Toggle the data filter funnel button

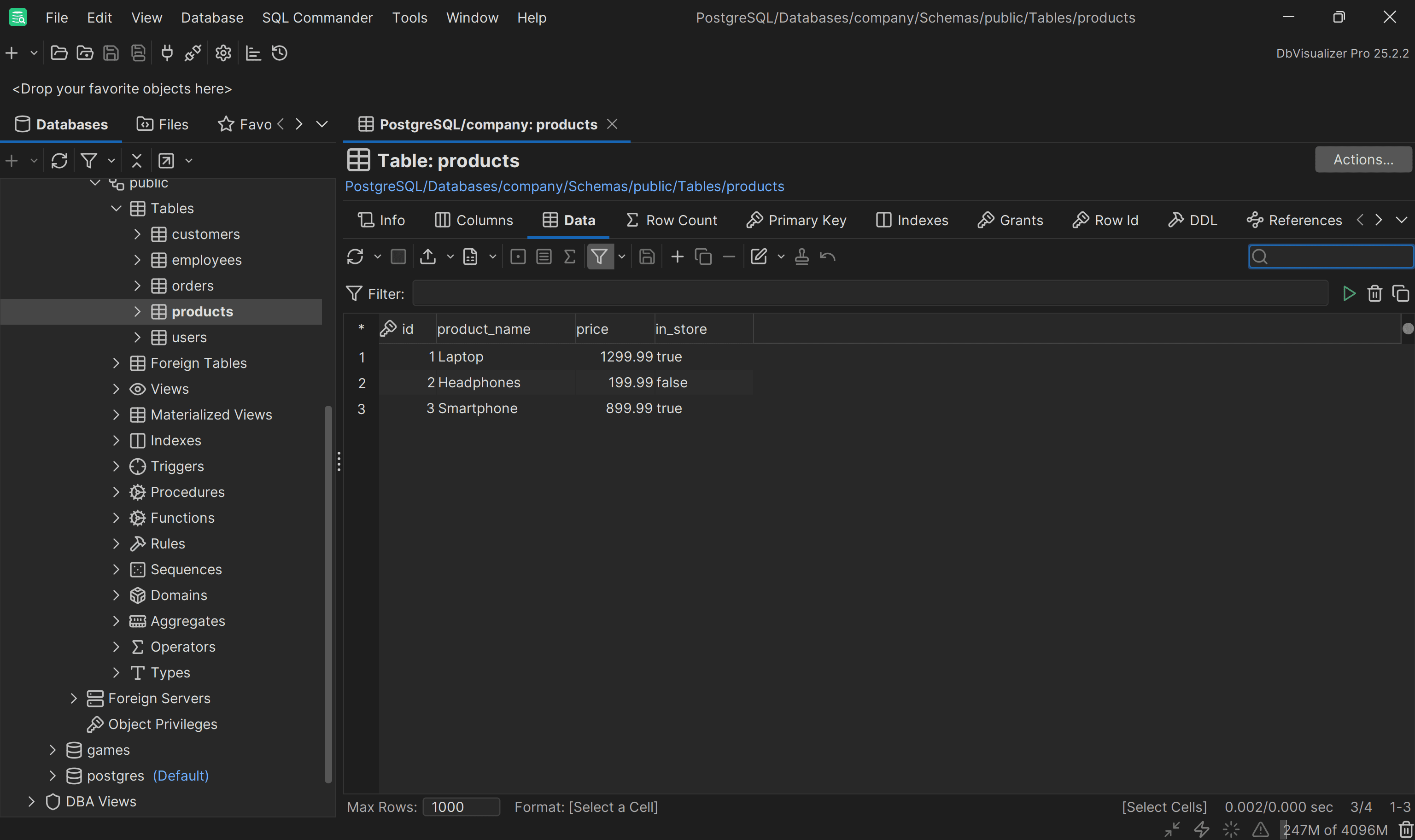(599, 257)
